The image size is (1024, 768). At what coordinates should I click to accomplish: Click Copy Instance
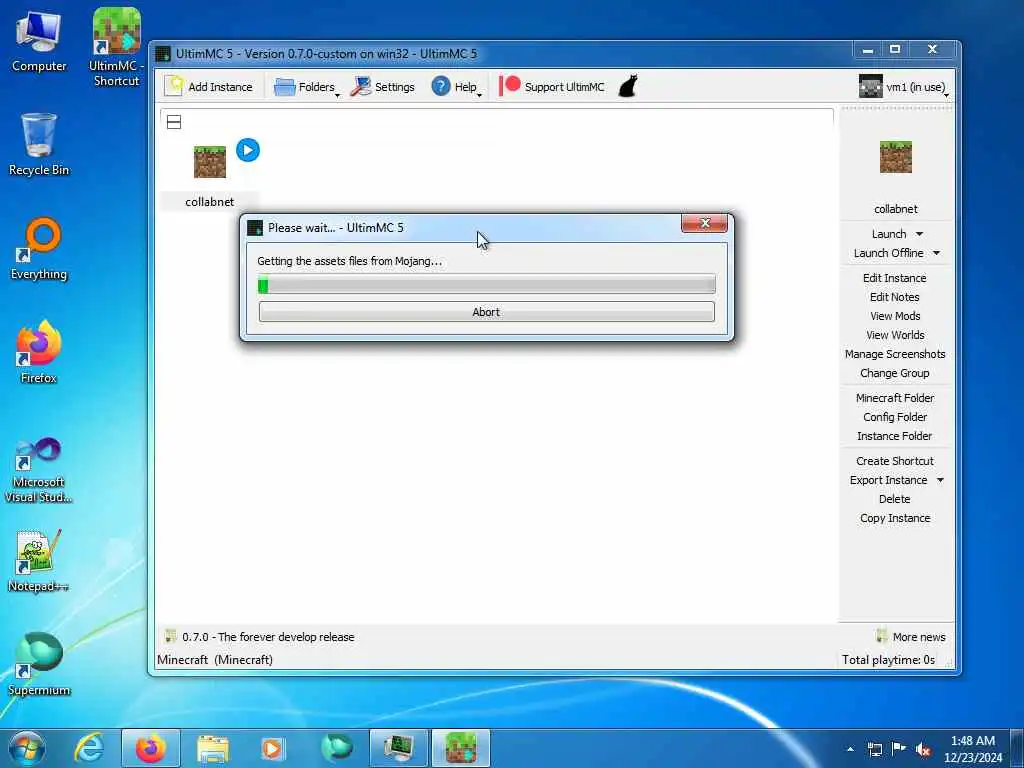point(895,517)
